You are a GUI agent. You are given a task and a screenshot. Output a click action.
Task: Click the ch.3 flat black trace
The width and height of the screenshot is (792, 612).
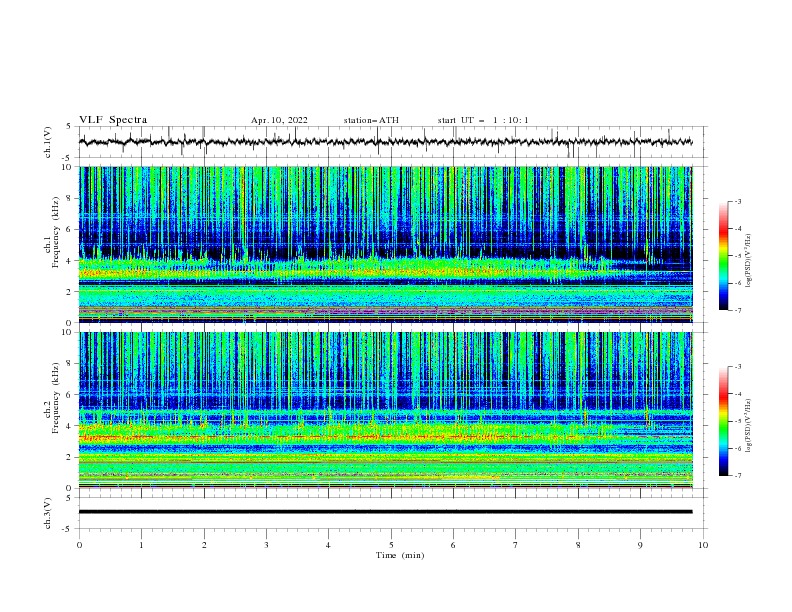pos(385,512)
